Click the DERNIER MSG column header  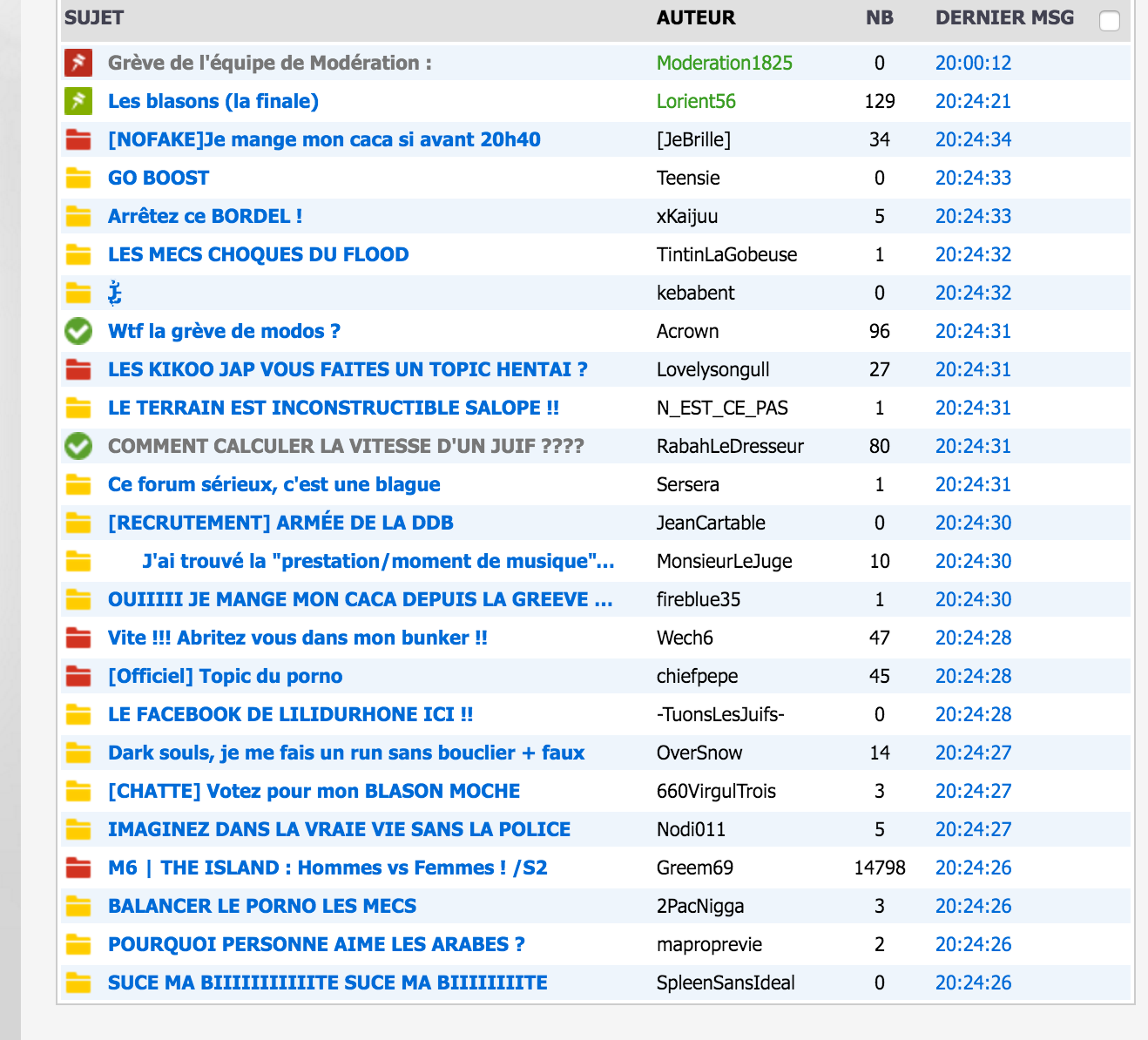coord(1004,17)
